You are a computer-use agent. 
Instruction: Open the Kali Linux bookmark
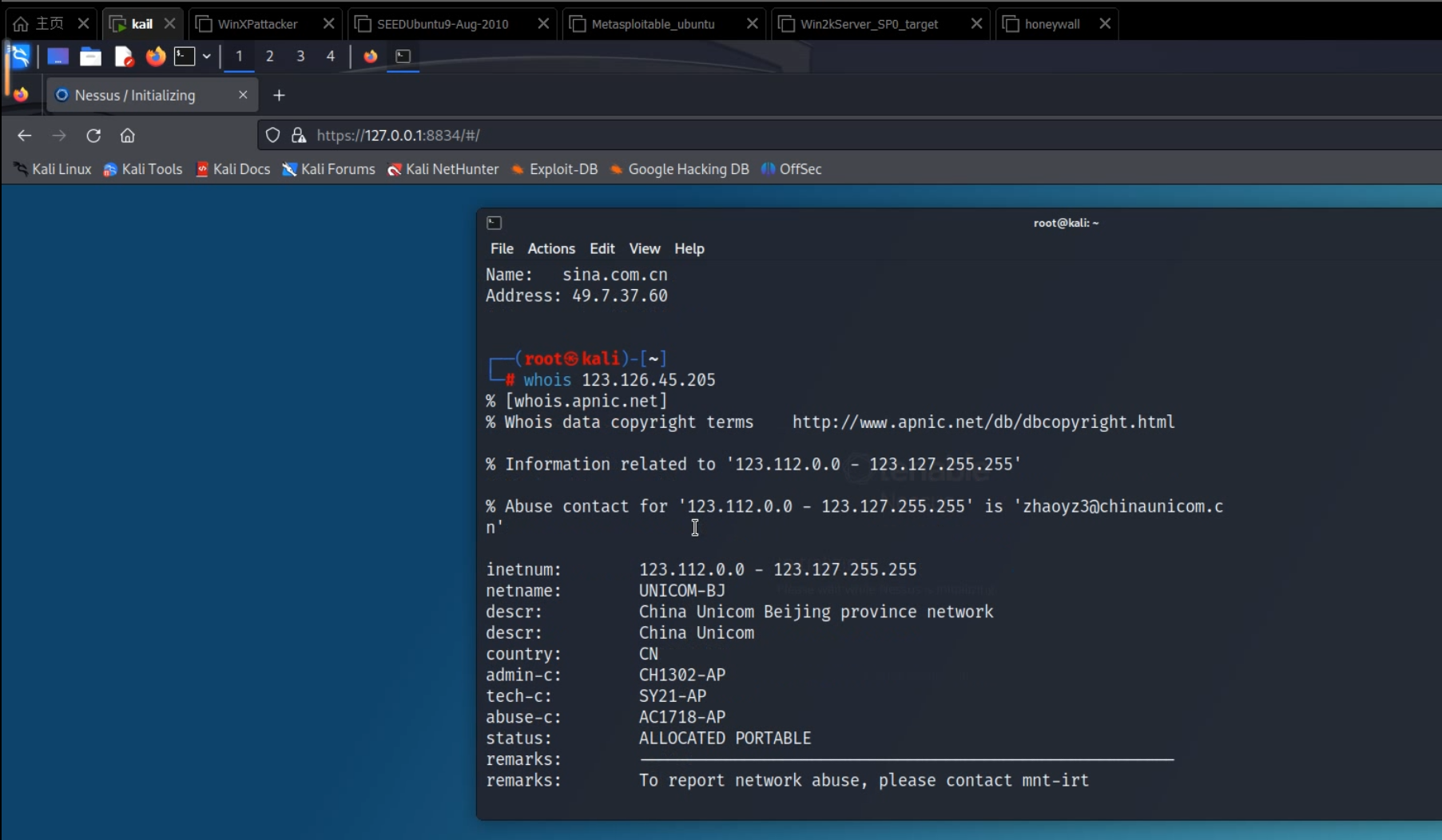pyautogui.click(x=53, y=169)
